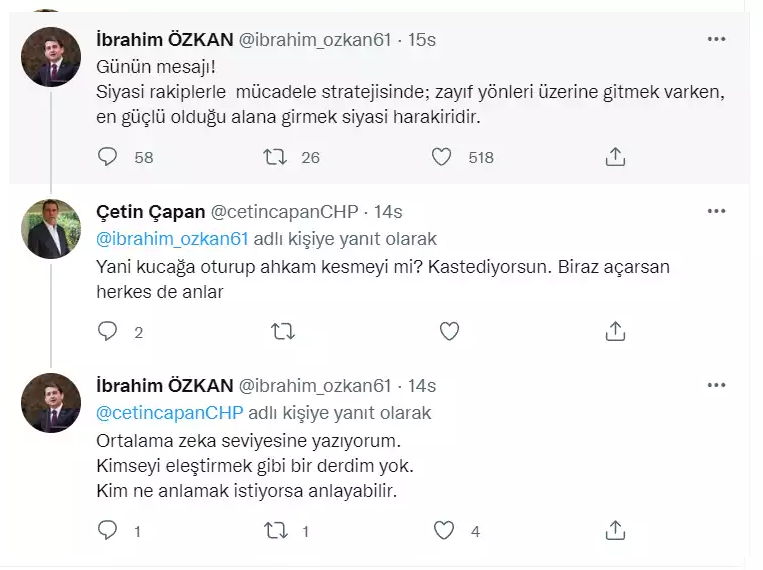Like Çetin Çapan's reply tweet

(x=449, y=331)
